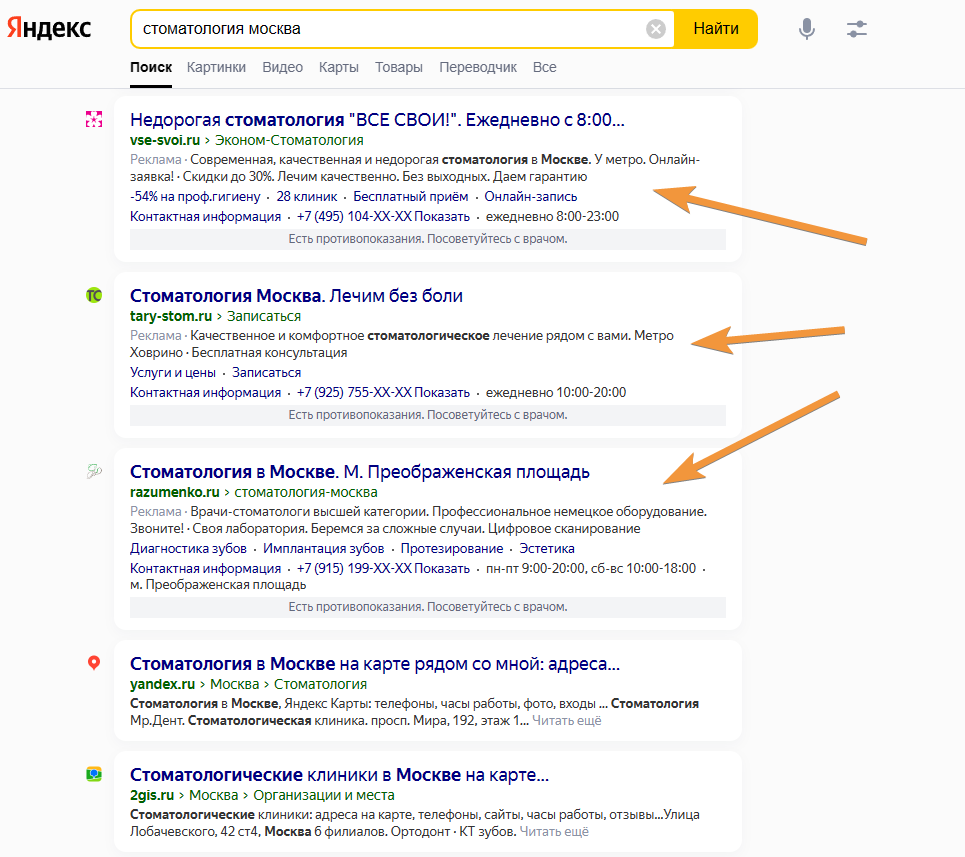Click the razumenko.ru favicon

point(94,471)
